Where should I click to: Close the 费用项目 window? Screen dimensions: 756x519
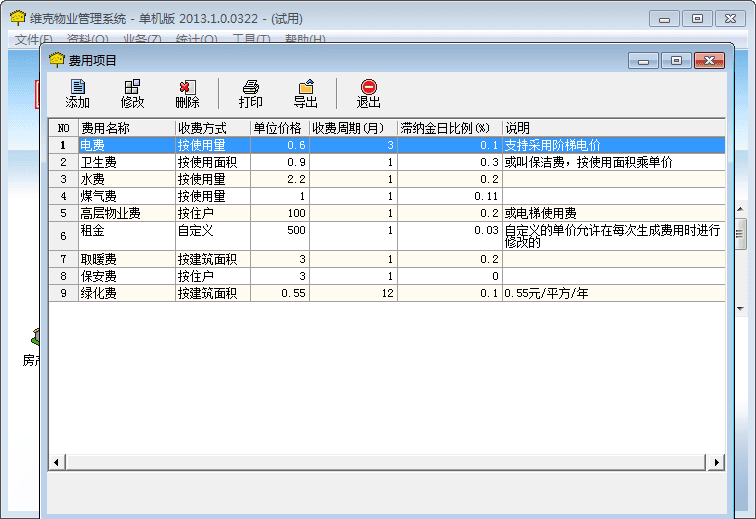(x=711, y=61)
